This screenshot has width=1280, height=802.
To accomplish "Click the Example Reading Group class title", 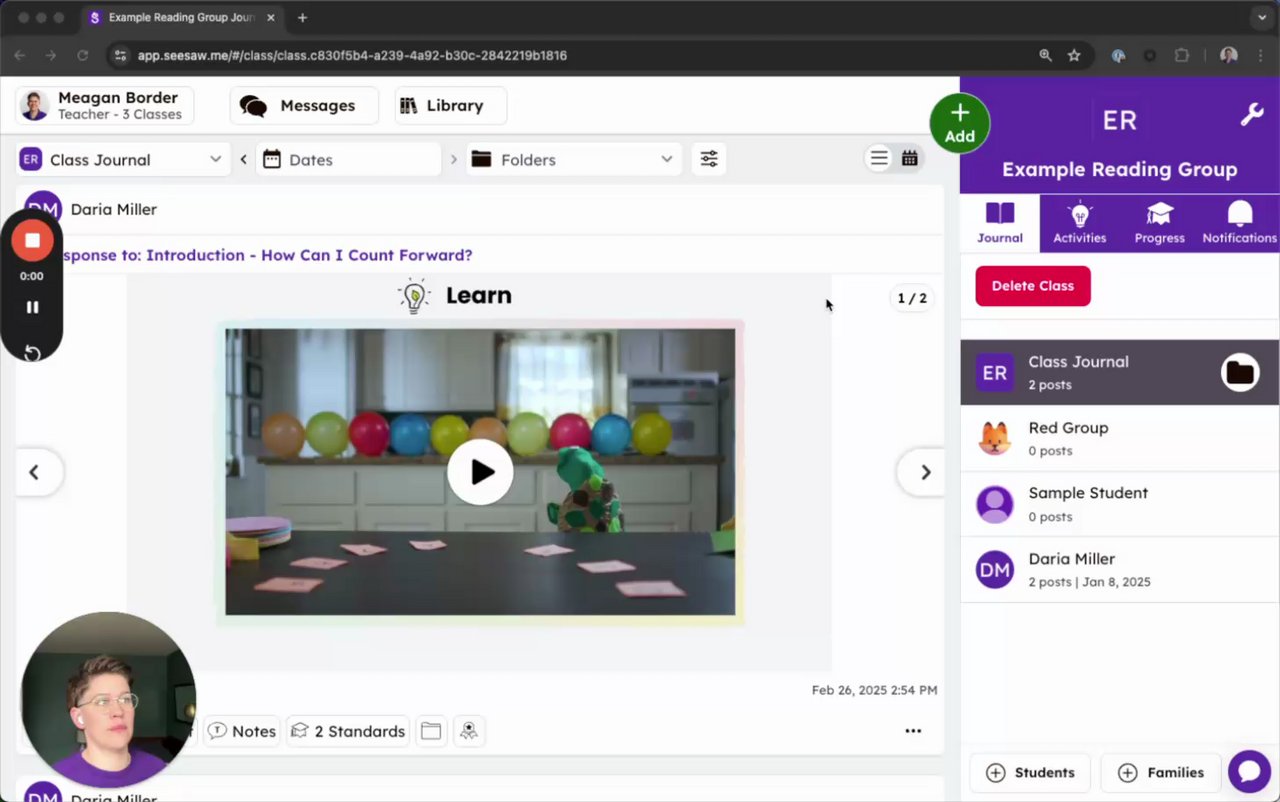I will (x=1120, y=170).
